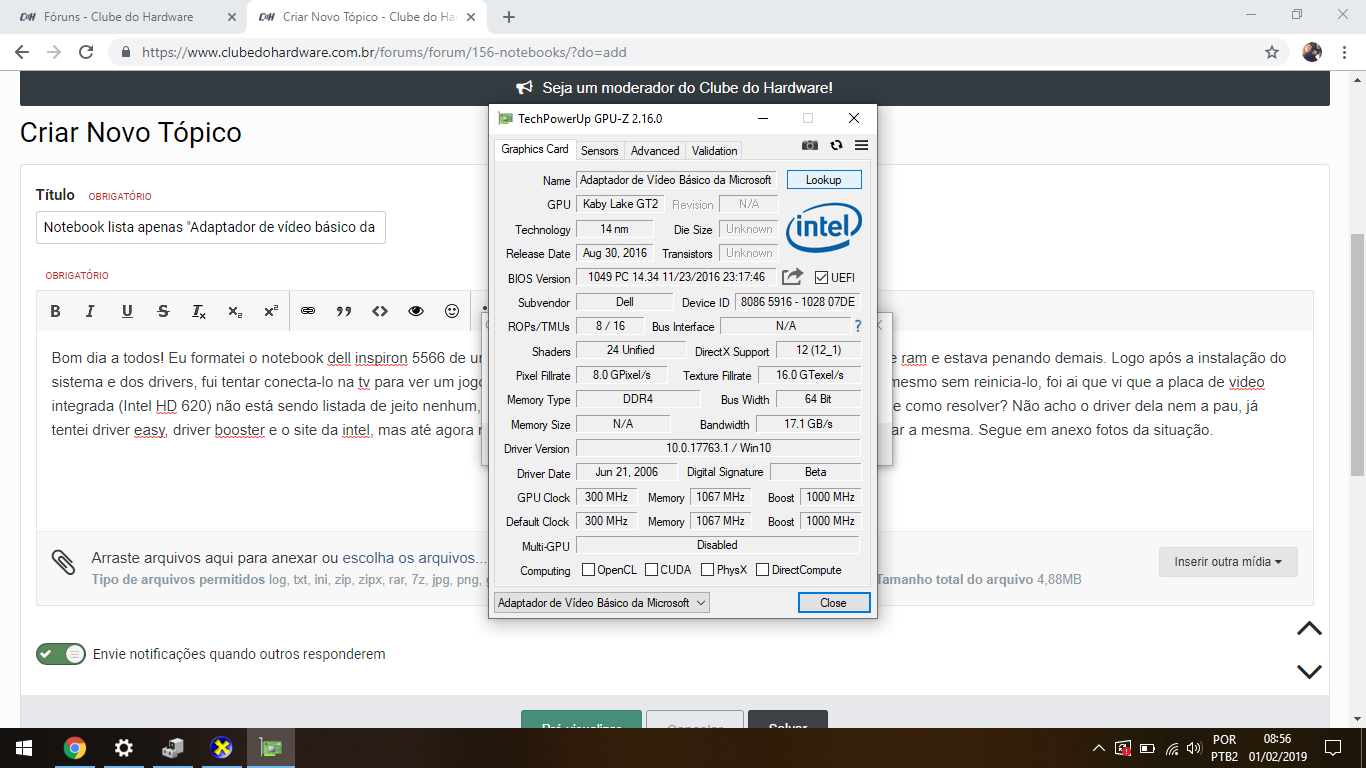1366x768 pixels.
Task: Open the Inserir outra mídia dropdown
Action: click(x=1228, y=562)
